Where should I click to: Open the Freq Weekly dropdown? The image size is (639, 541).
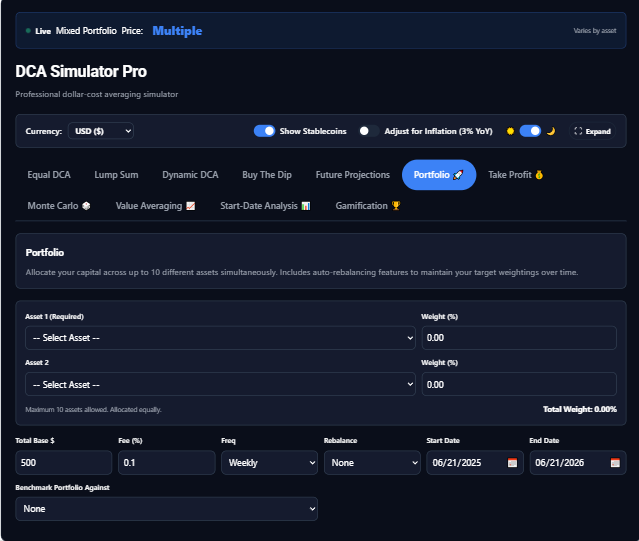[x=269, y=463]
